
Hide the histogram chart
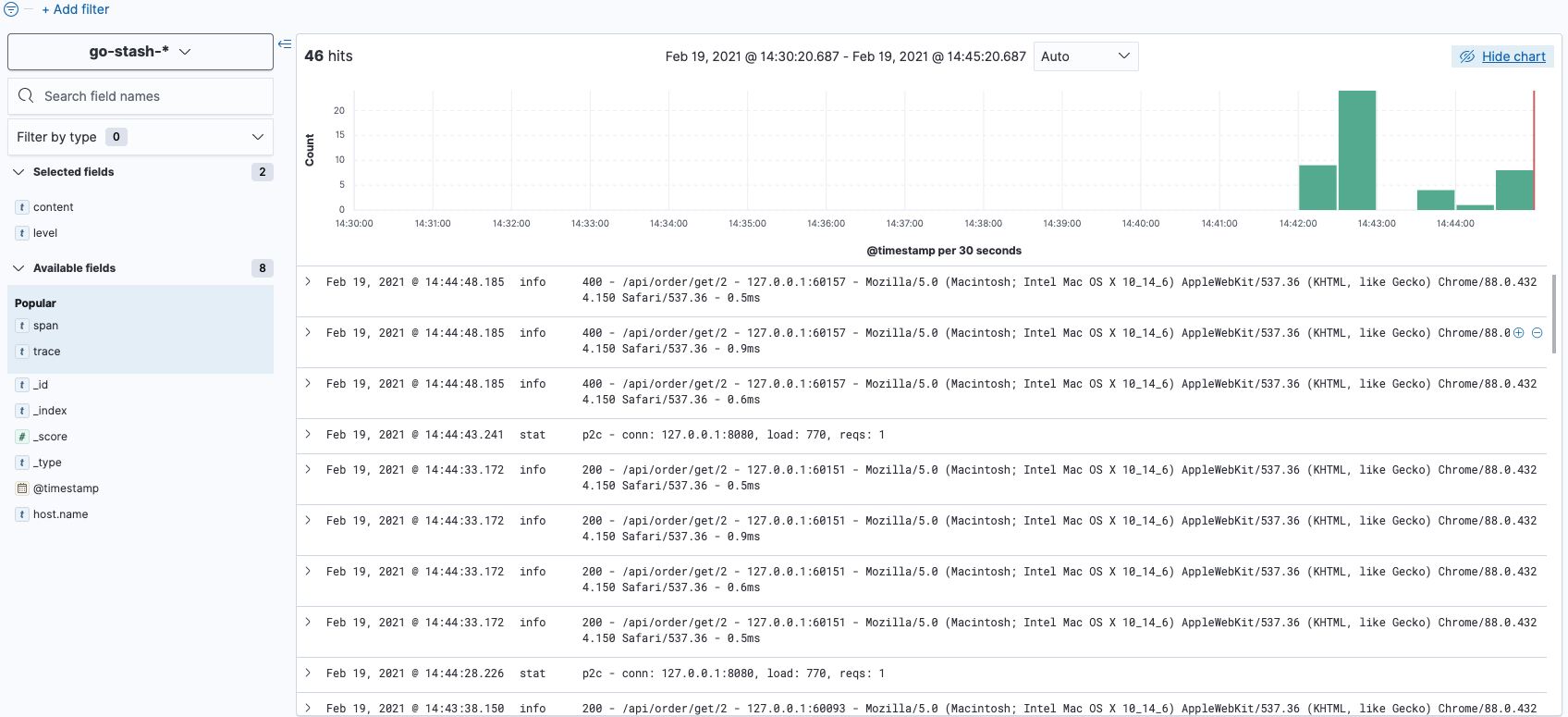pyautogui.click(x=1502, y=56)
